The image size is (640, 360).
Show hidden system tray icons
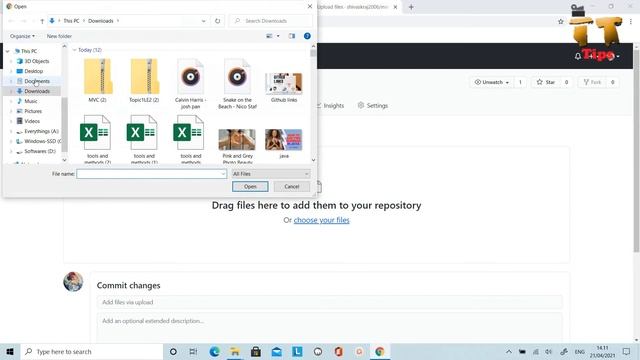[x=509, y=351]
